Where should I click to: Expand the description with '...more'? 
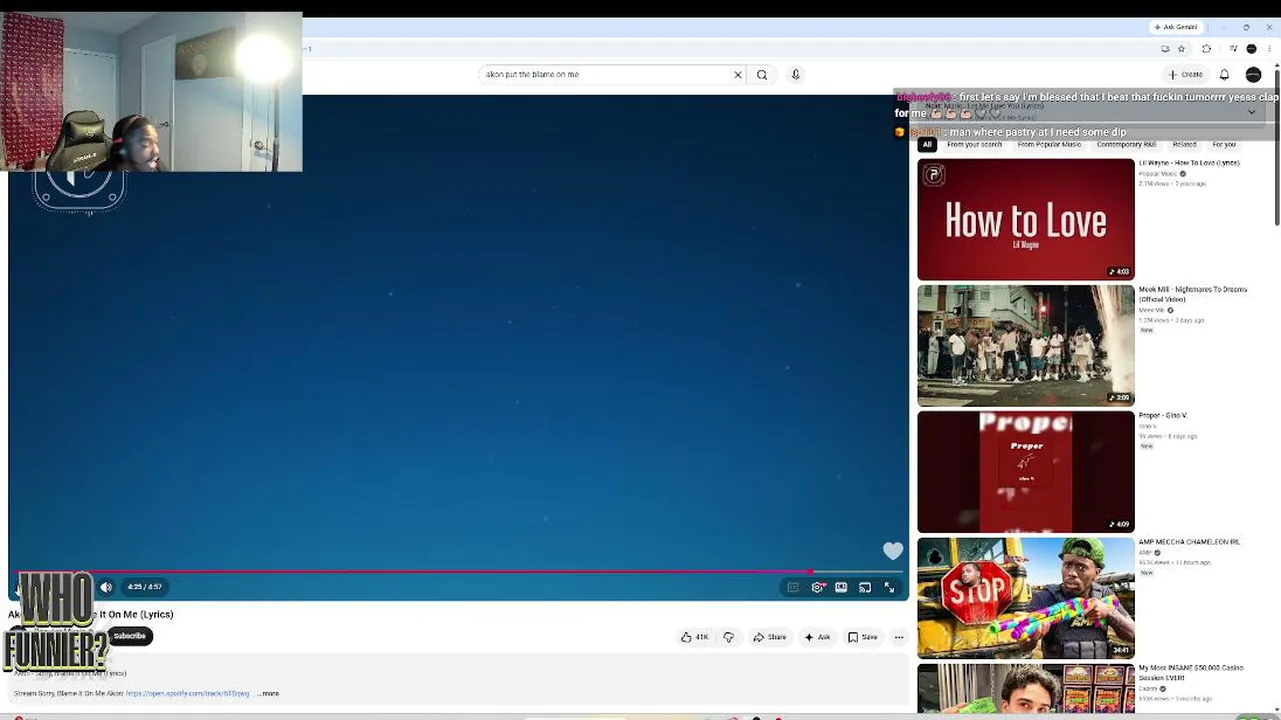pos(268,693)
